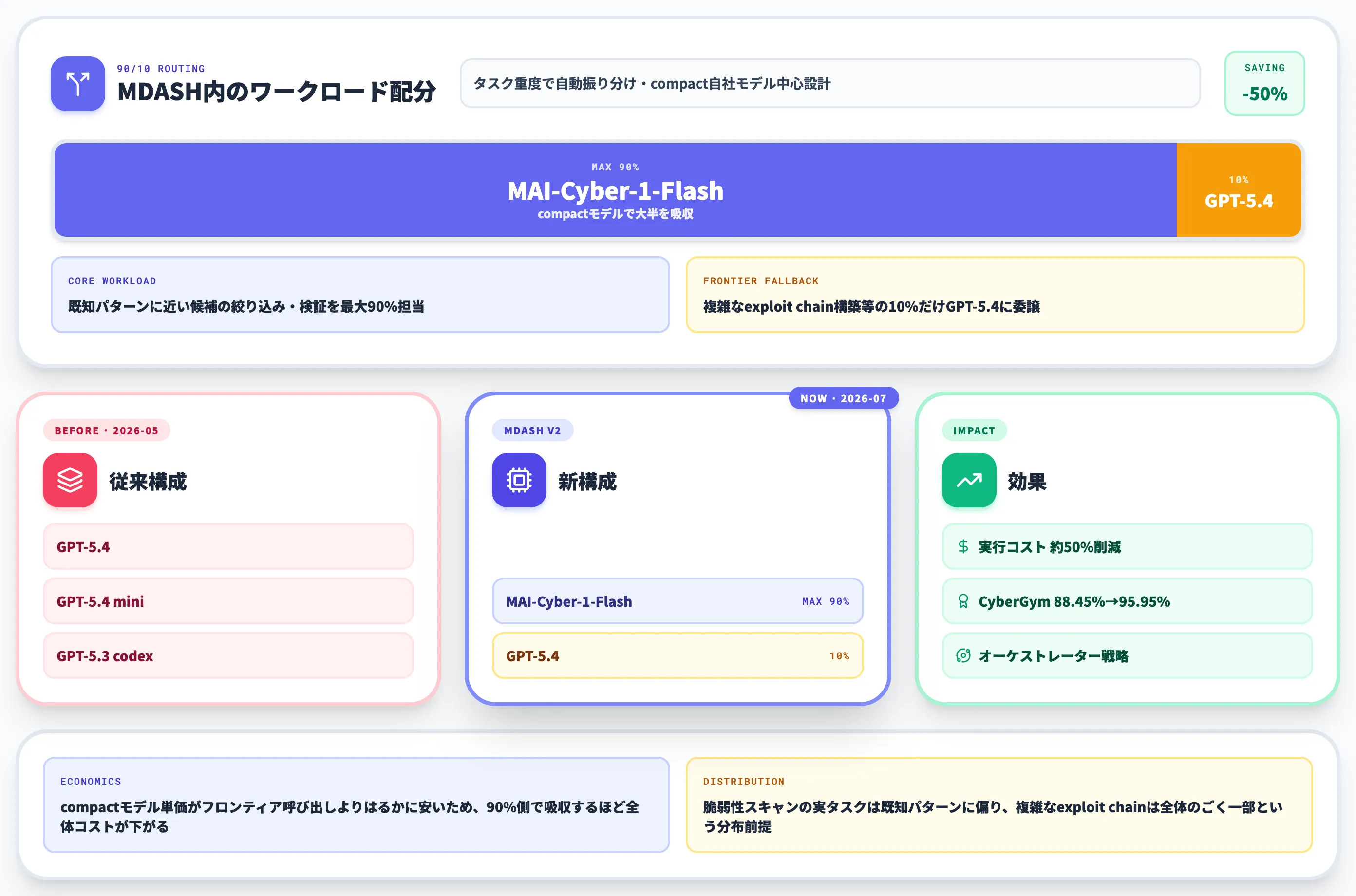Click the orchestrator icon beside オーケストレーター戦略
This screenshot has height=896, width=1356.
[x=963, y=655]
